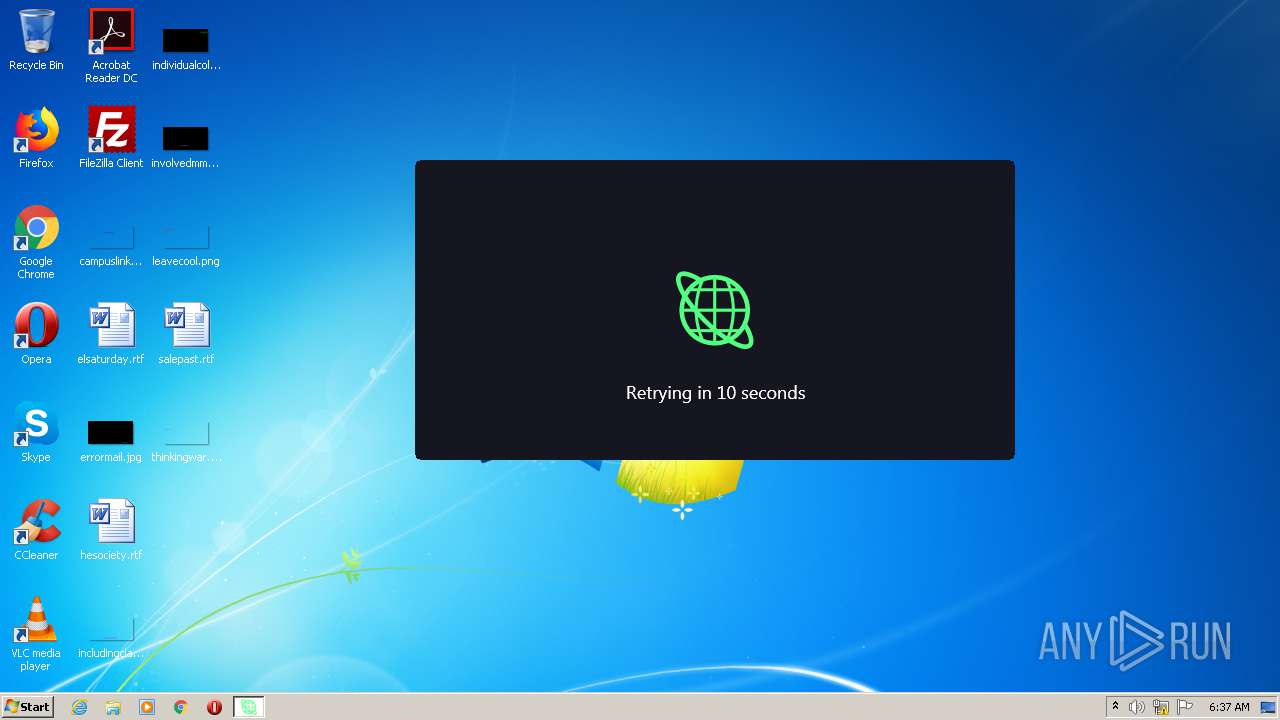Viewport: 1280px width, 720px height.
Task: Open the Start menu
Action: click(x=28, y=707)
